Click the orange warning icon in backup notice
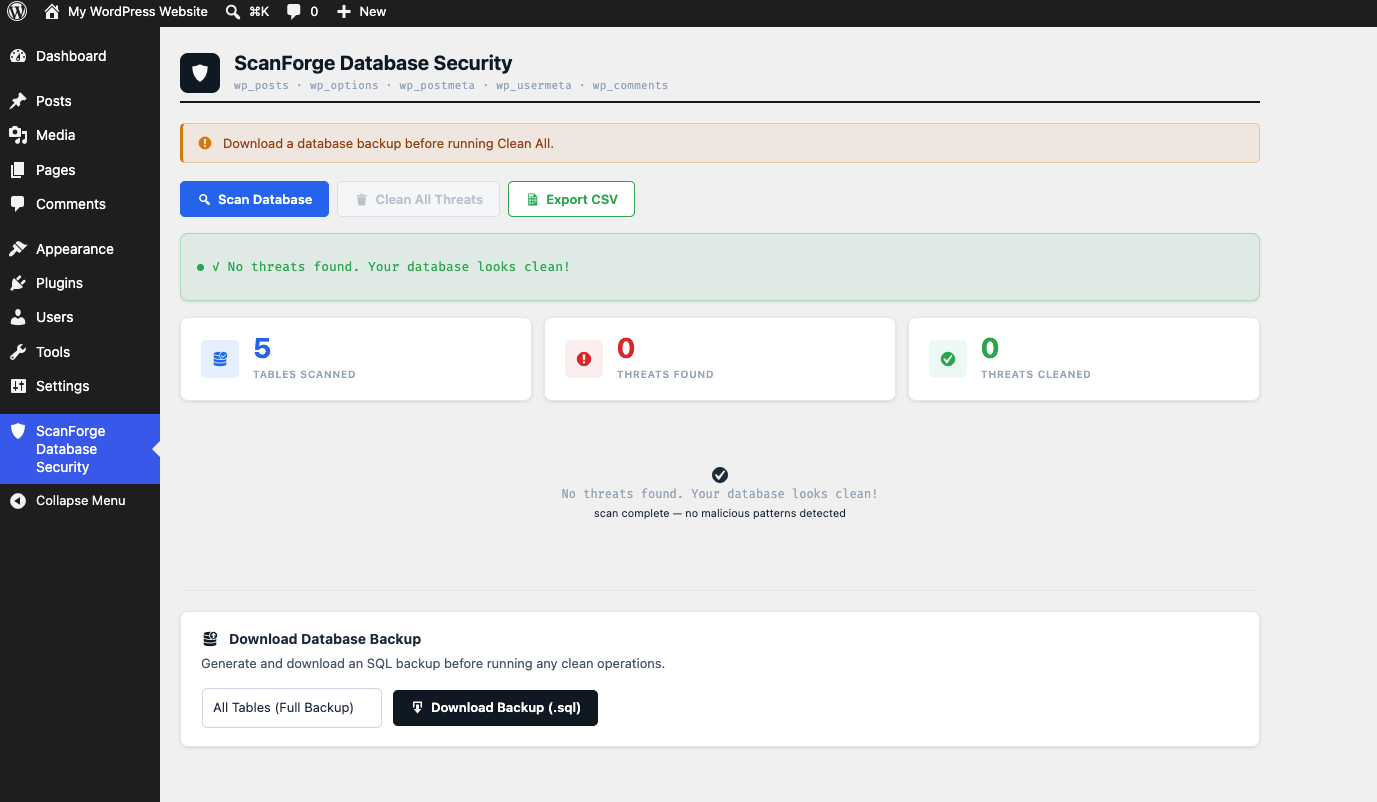Viewport: 1377px width, 802px height. [205, 143]
